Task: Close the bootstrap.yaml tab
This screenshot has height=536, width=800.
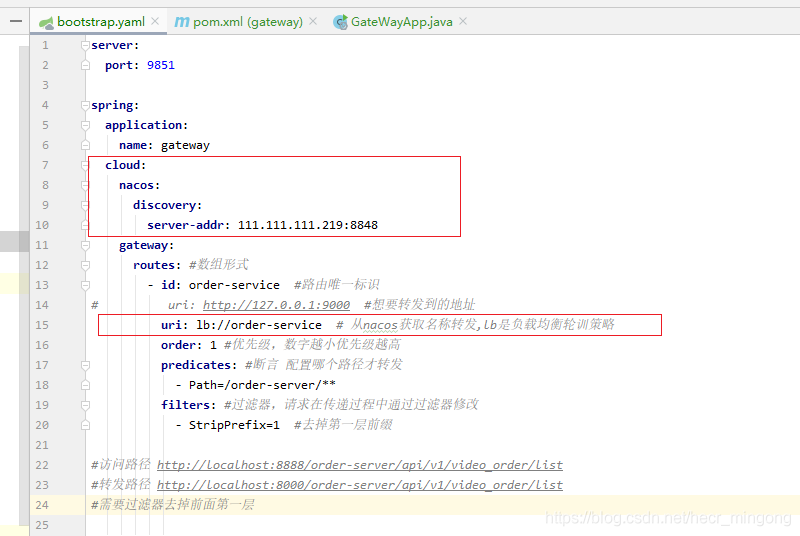Action: tap(155, 21)
